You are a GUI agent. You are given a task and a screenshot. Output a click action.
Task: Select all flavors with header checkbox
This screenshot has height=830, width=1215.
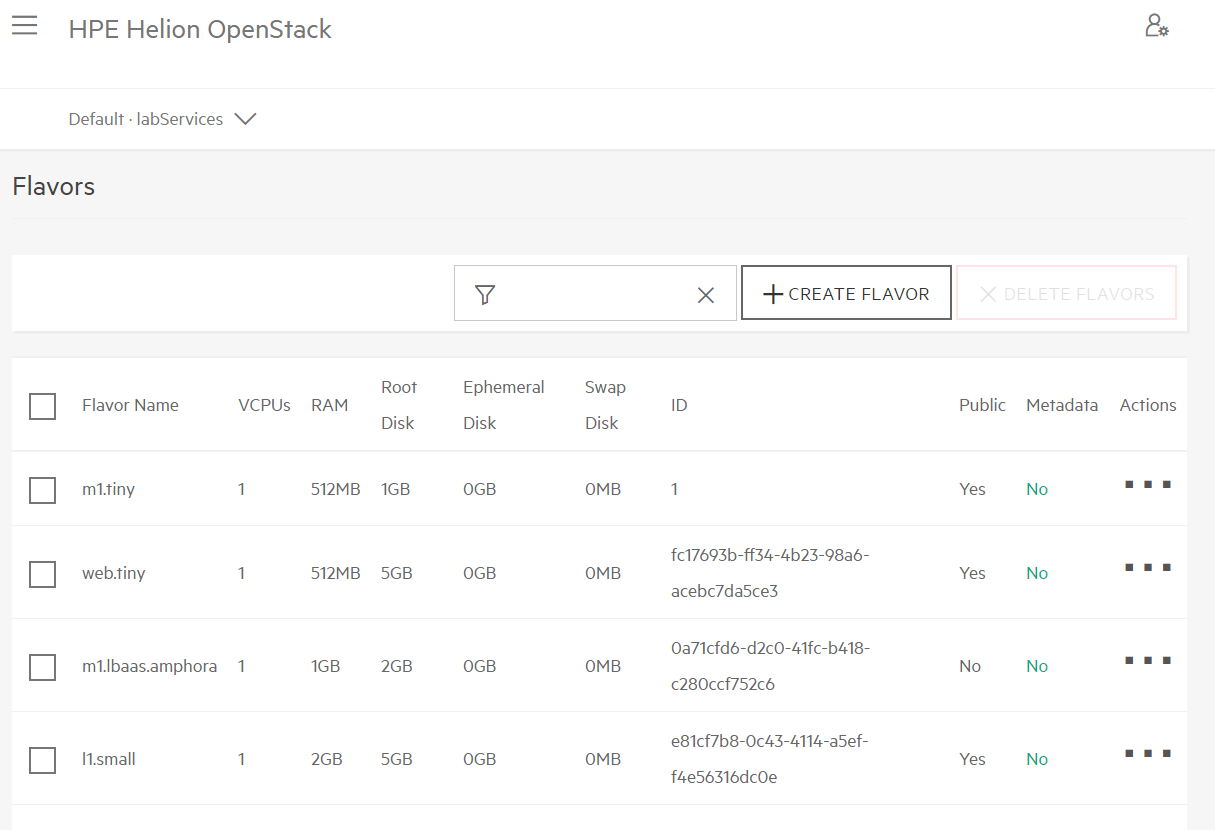click(x=42, y=406)
